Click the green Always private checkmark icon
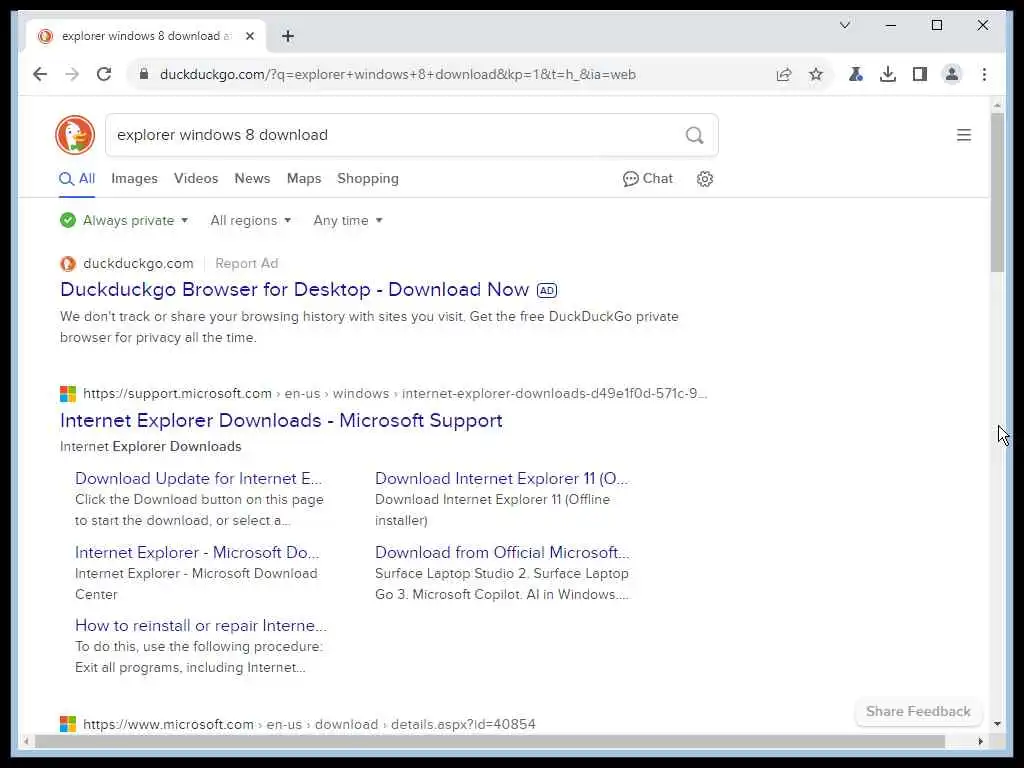Screen dimensions: 1024x768 click(68, 221)
